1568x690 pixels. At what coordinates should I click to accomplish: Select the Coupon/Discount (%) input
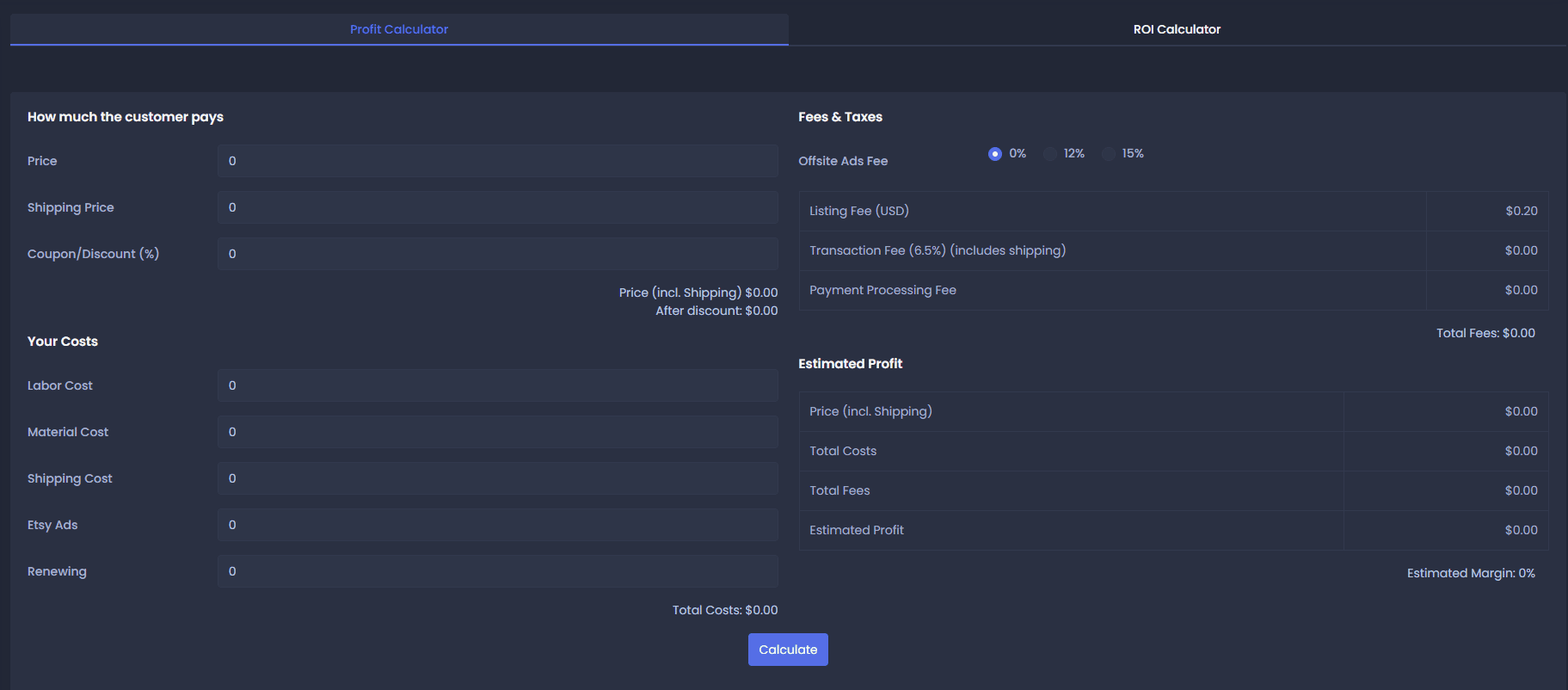[x=498, y=254]
